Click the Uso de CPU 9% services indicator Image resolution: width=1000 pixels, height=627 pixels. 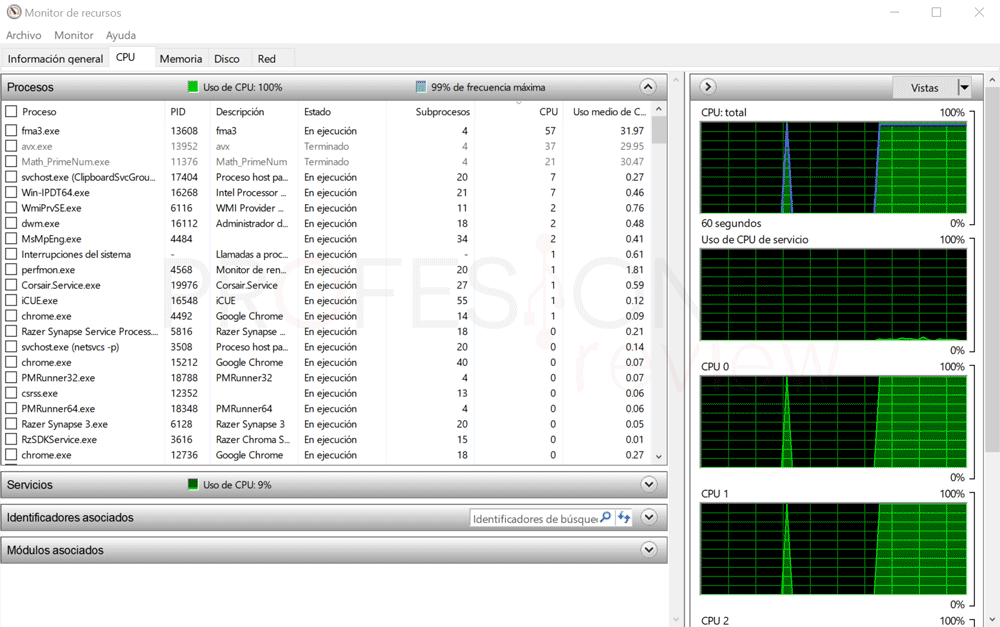click(x=193, y=485)
